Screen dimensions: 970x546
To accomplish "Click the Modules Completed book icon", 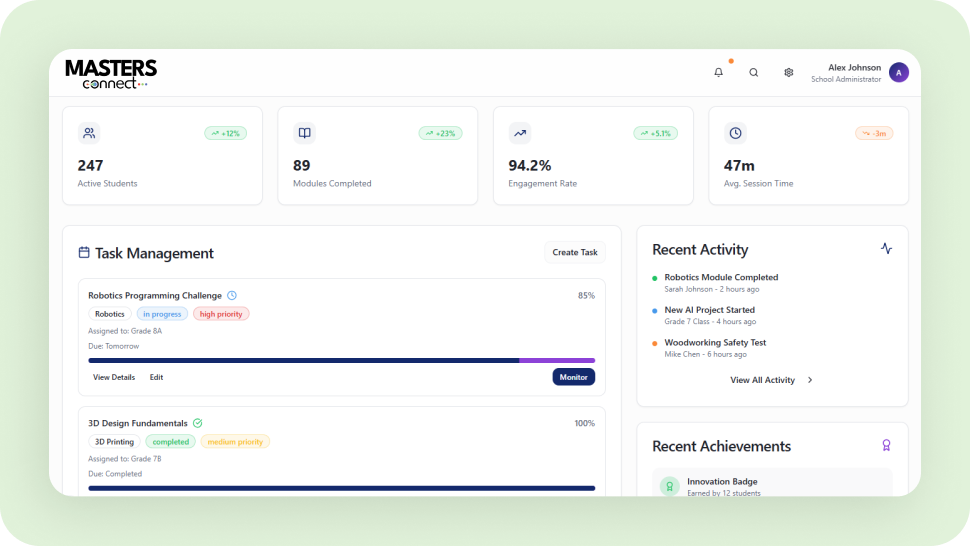I will (304, 133).
